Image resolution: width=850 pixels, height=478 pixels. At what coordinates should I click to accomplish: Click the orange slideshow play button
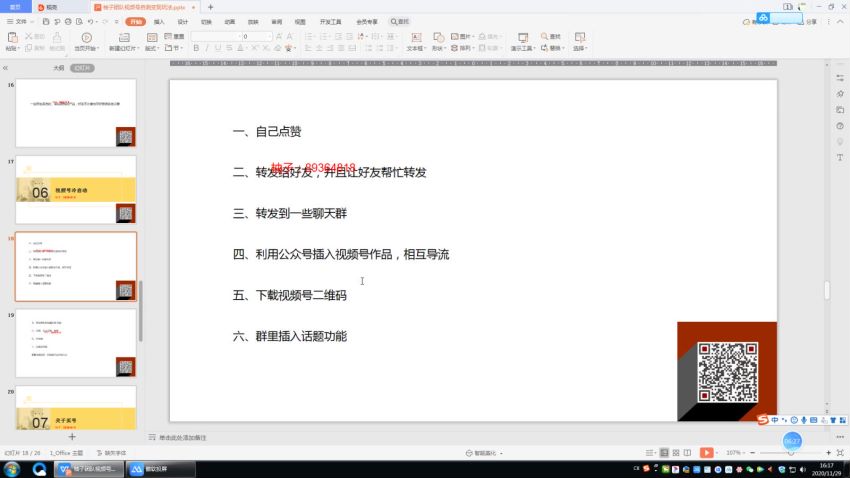click(706, 453)
